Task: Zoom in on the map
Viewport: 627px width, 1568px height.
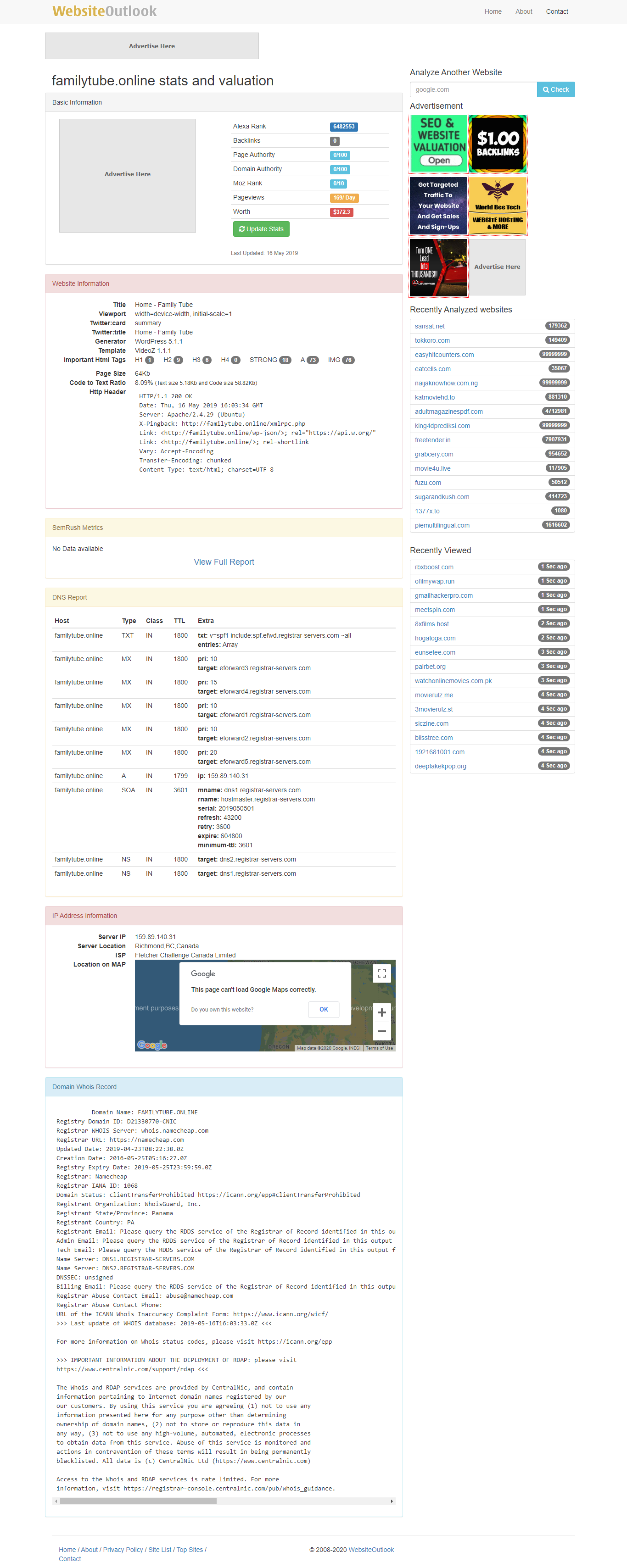Action: (x=381, y=1013)
